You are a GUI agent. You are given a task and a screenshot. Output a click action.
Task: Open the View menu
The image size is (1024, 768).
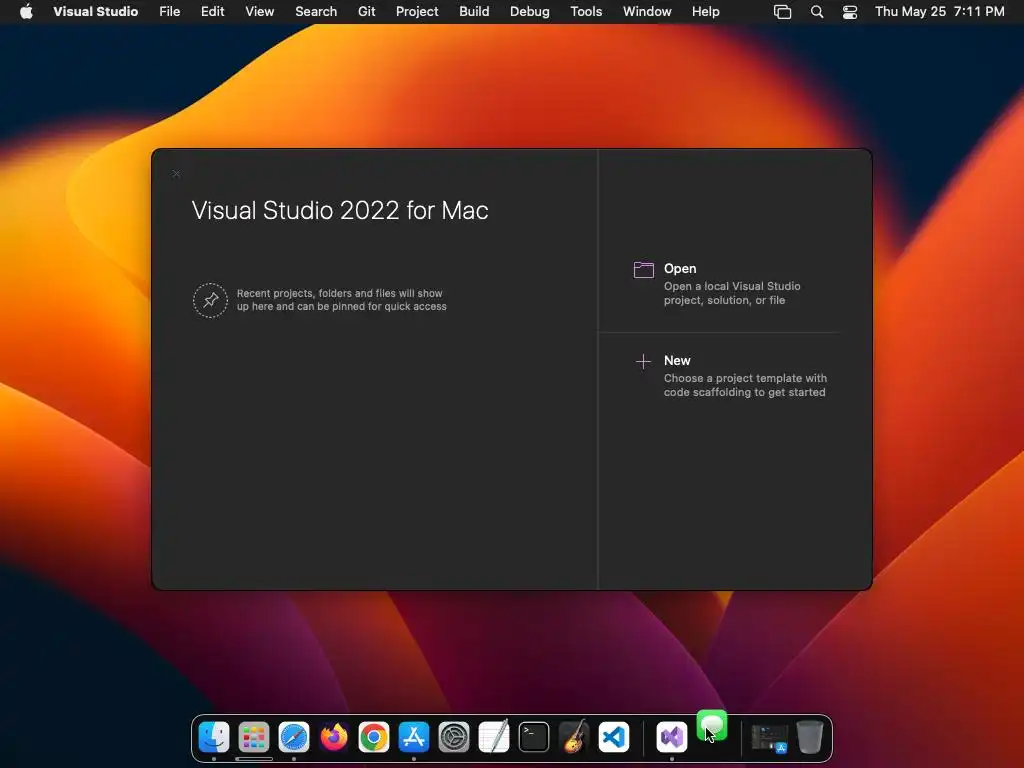259,11
